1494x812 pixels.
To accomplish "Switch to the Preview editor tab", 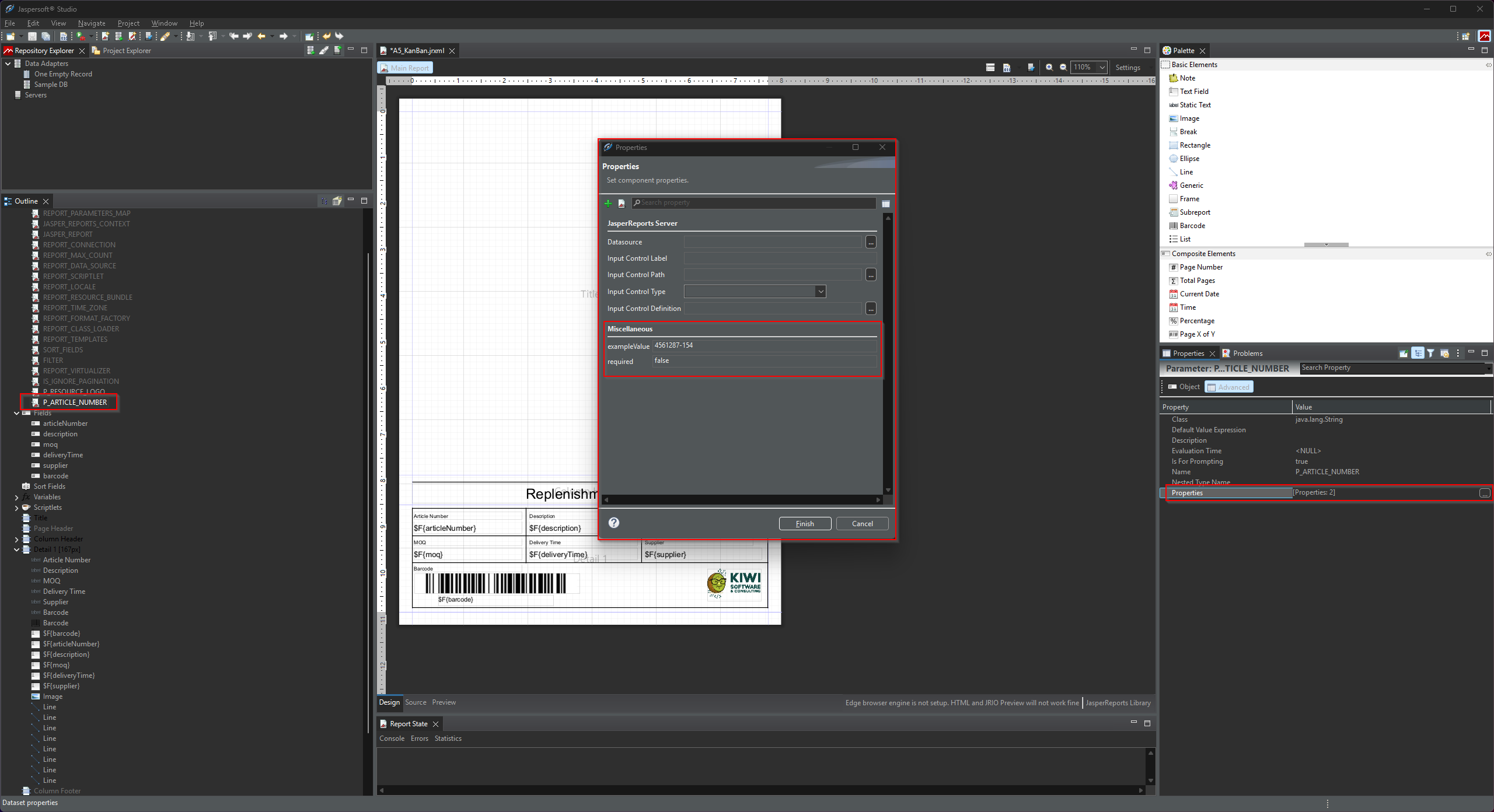I will point(444,702).
